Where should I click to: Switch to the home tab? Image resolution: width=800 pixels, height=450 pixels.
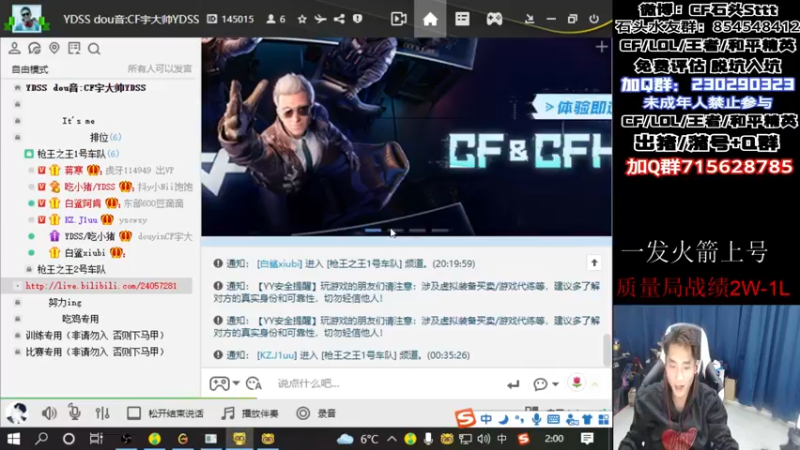[x=430, y=19]
